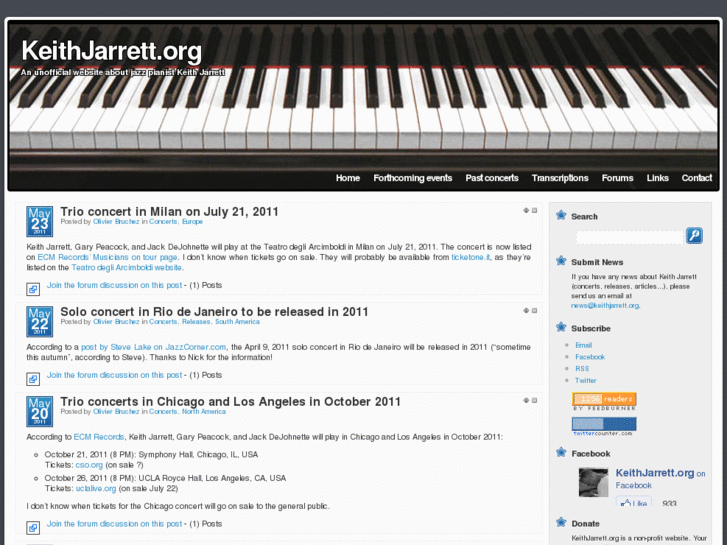Join the forum discussion on the Chicago post

click(x=115, y=524)
